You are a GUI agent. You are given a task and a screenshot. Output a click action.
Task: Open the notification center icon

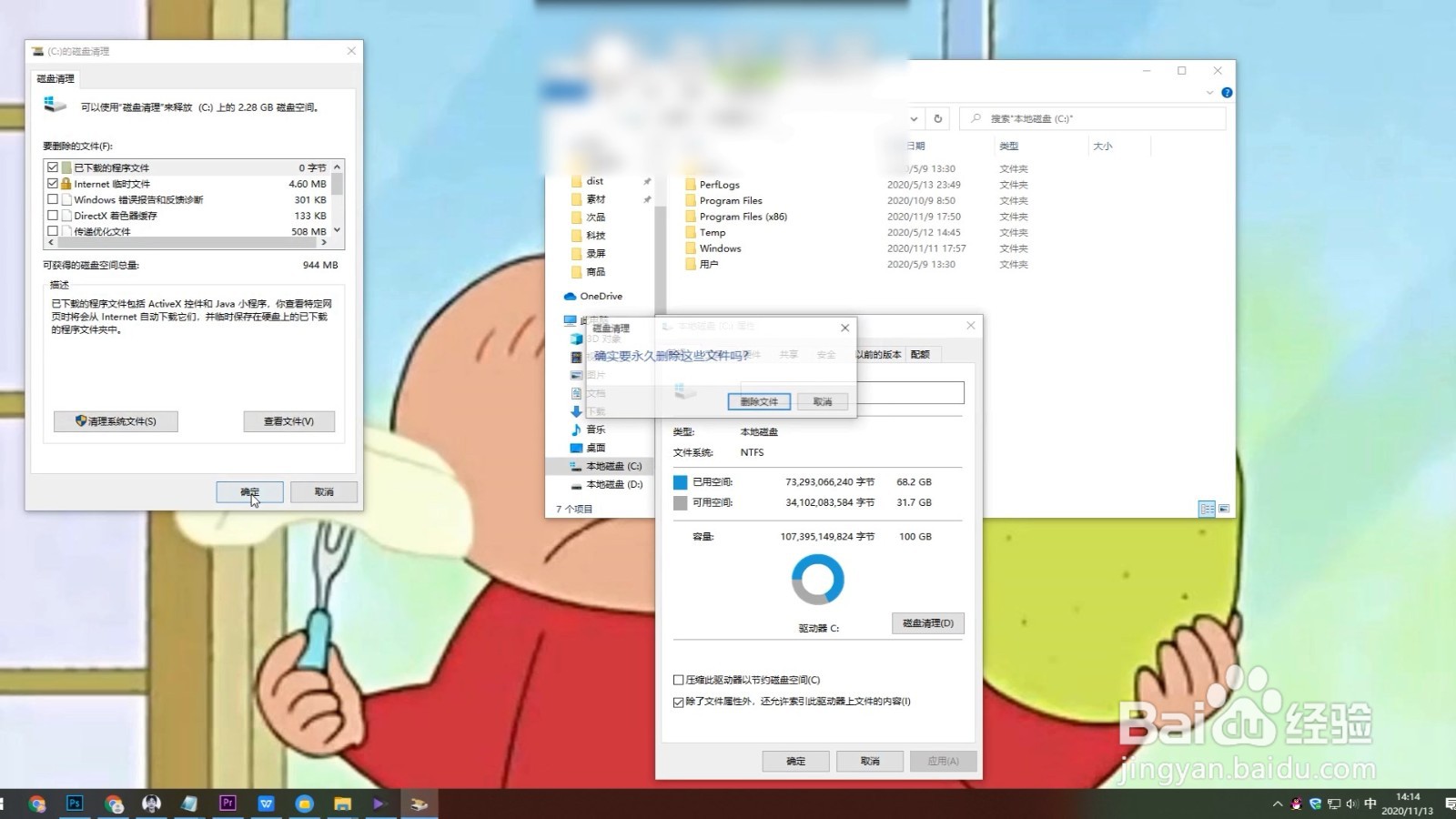coord(1449,804)
